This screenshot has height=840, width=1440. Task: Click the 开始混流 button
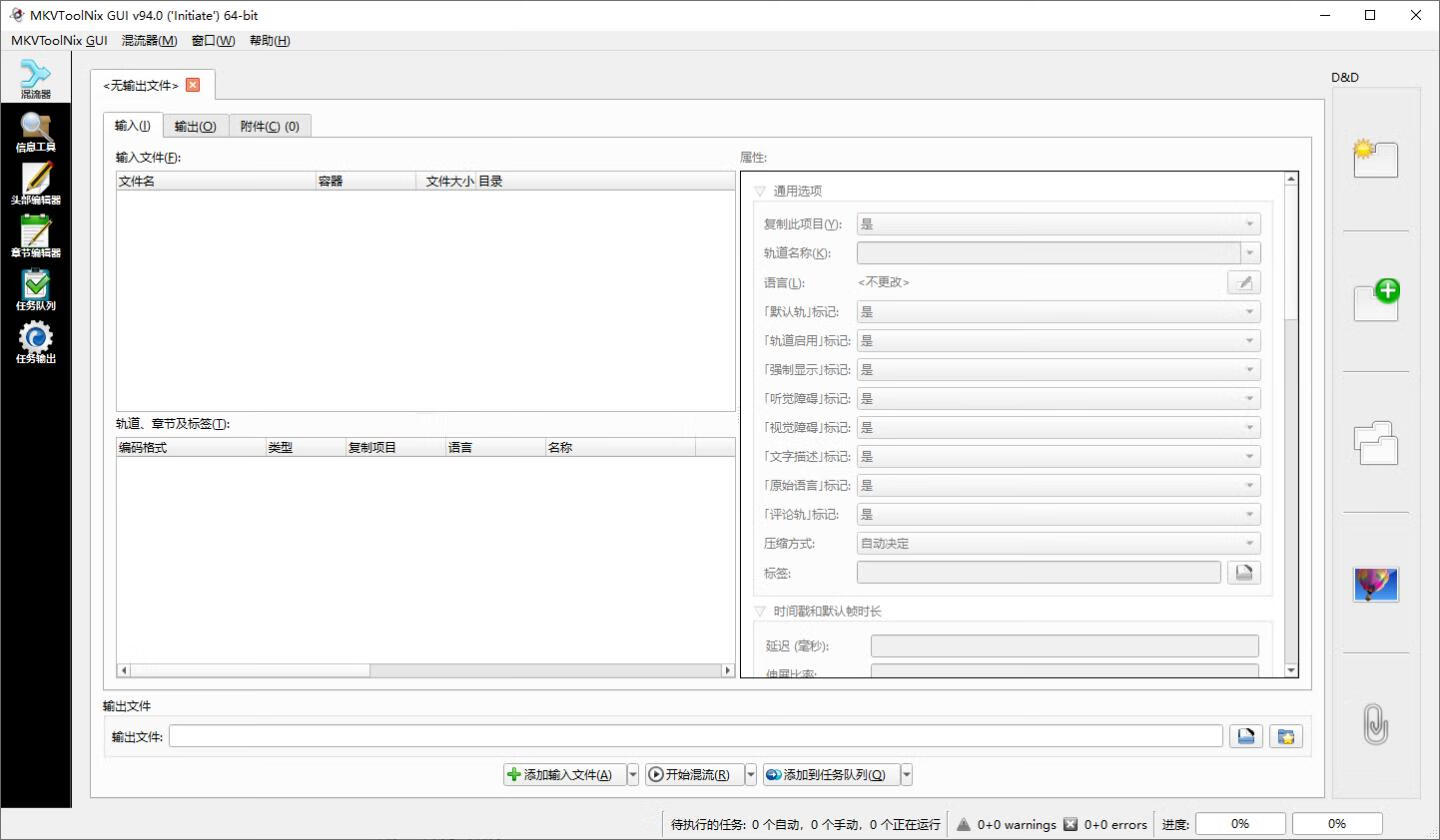[x=694, y=773]
